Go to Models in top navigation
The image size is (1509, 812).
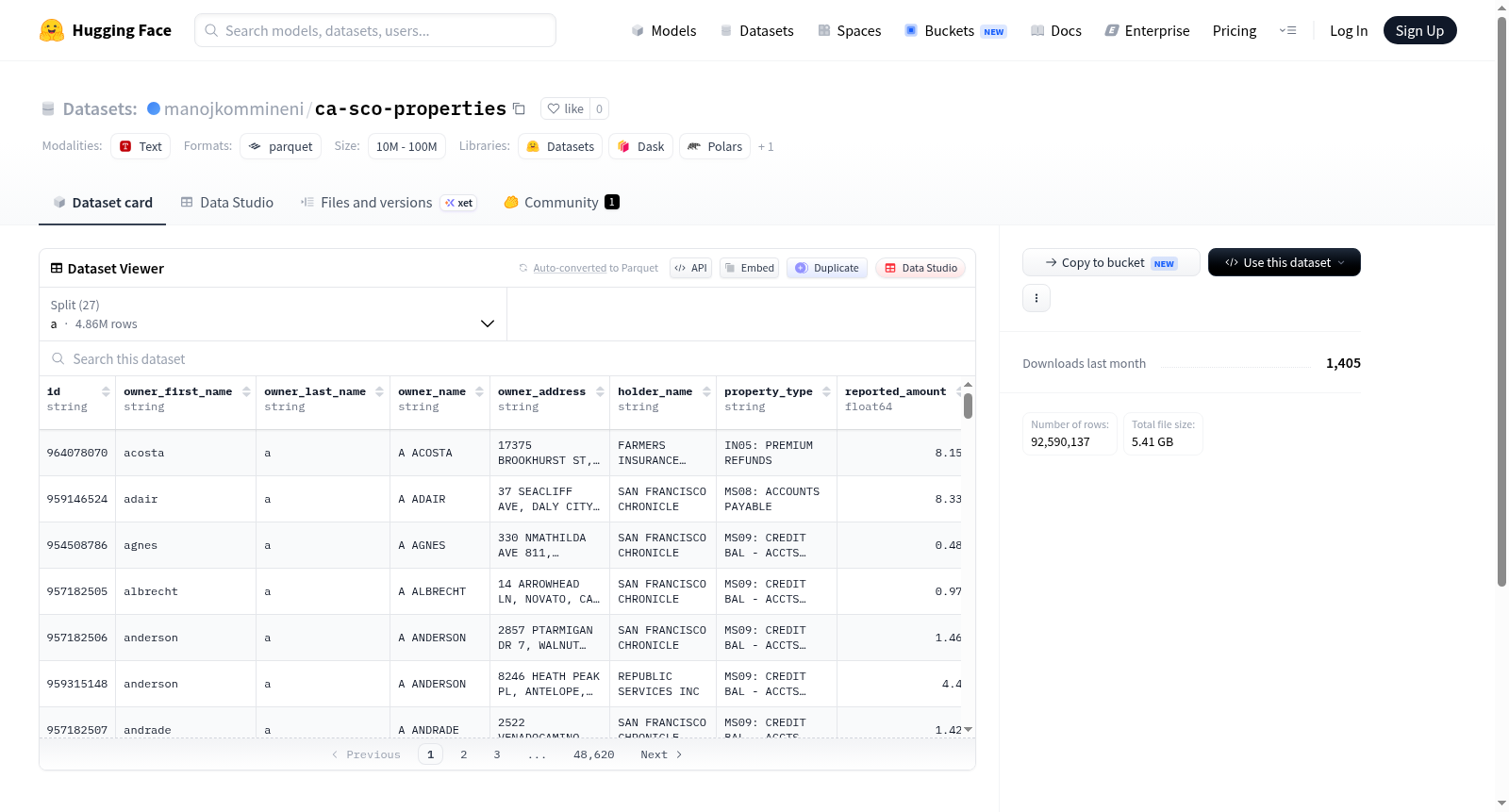(x=664, y=30)
